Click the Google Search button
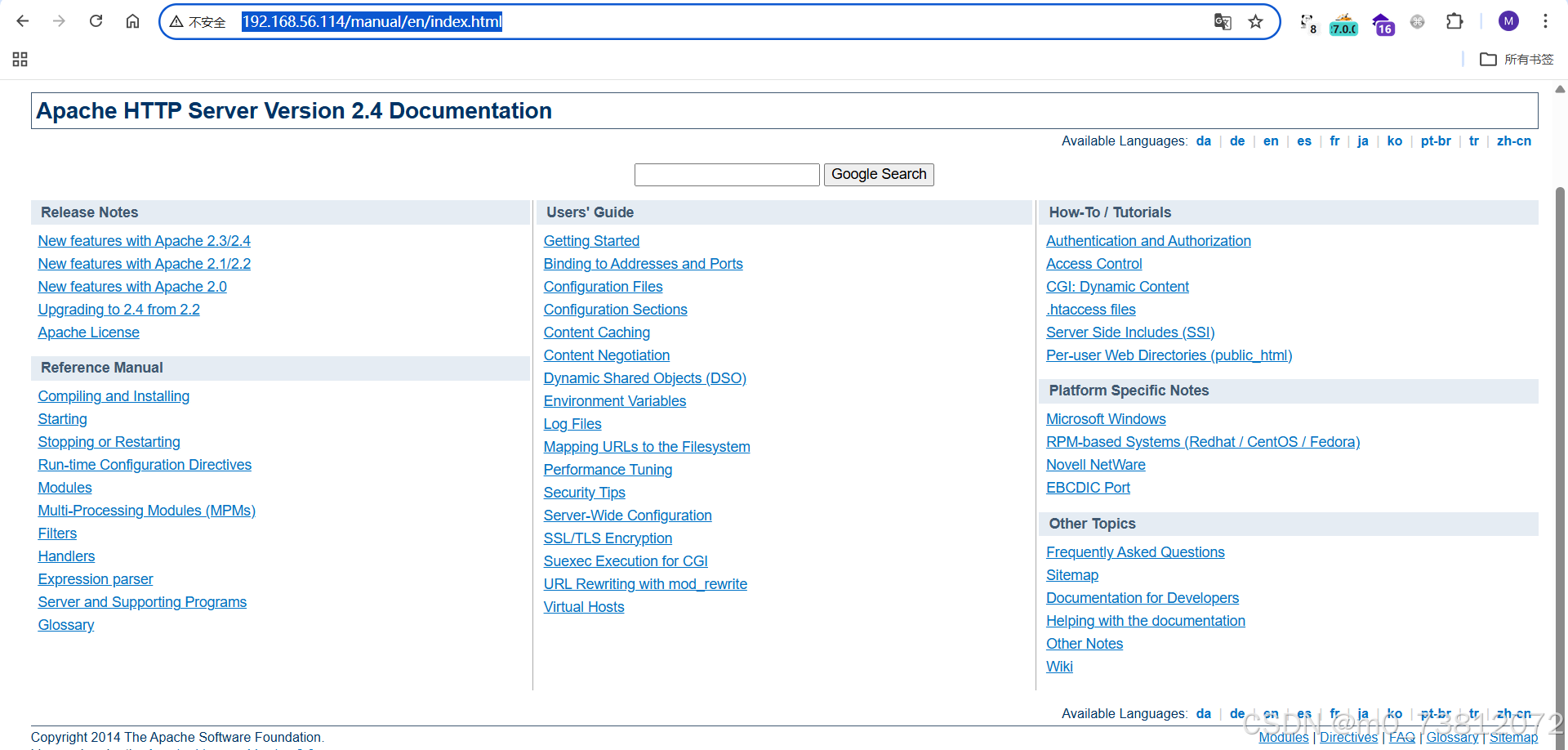 [879, 175]
